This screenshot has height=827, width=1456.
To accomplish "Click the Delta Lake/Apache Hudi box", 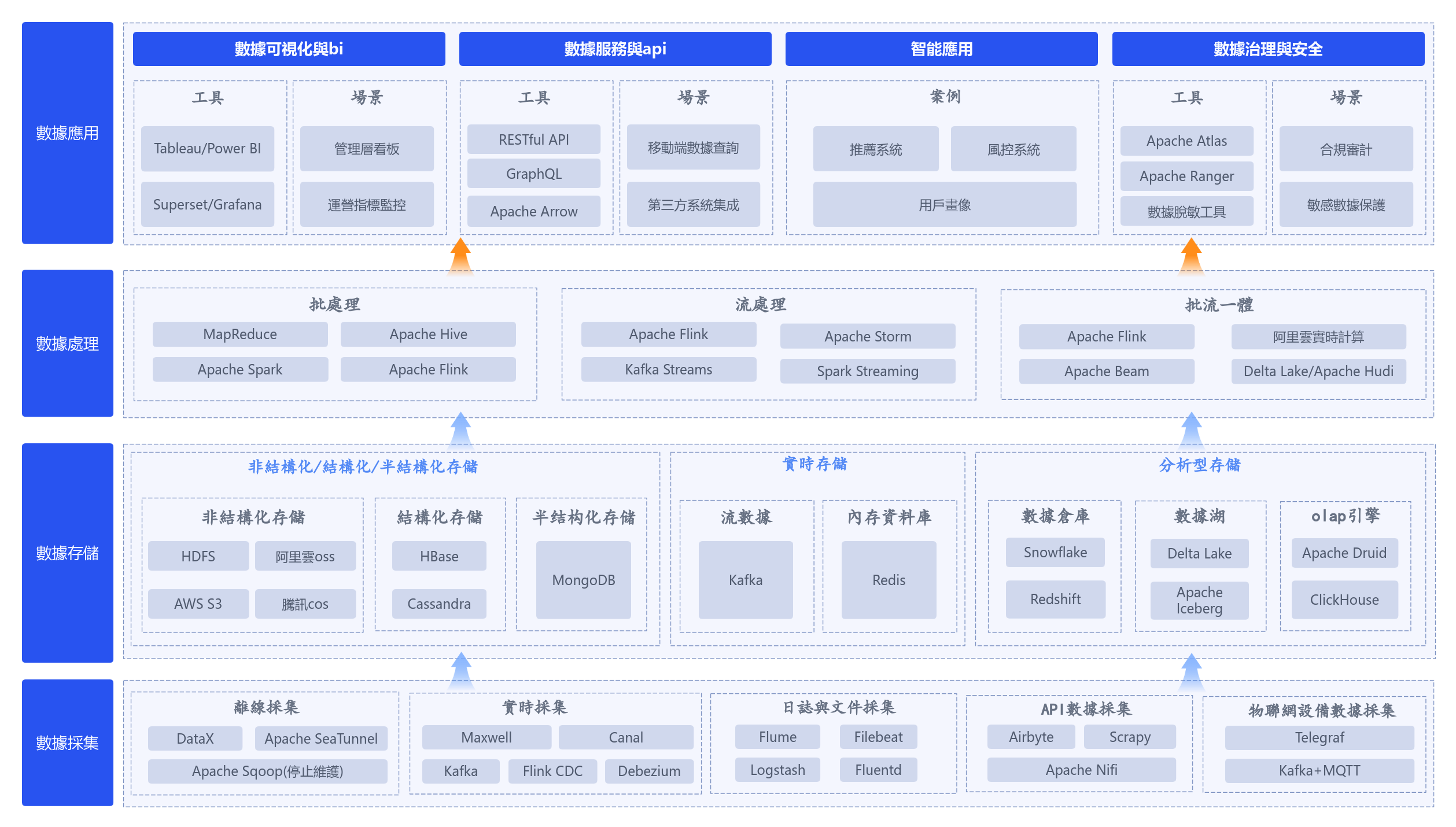I will 1318,371.
